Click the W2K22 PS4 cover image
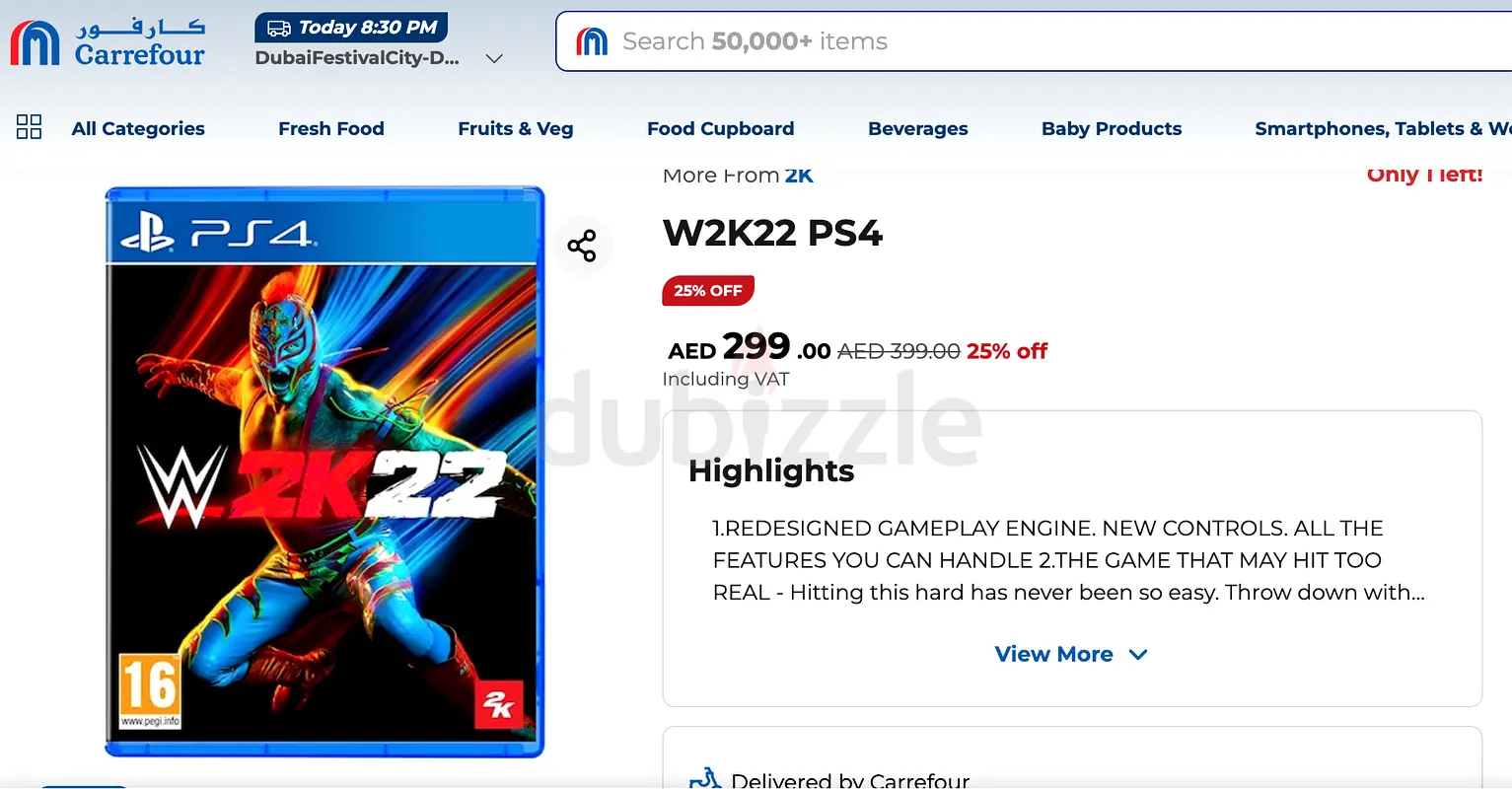 324,471
